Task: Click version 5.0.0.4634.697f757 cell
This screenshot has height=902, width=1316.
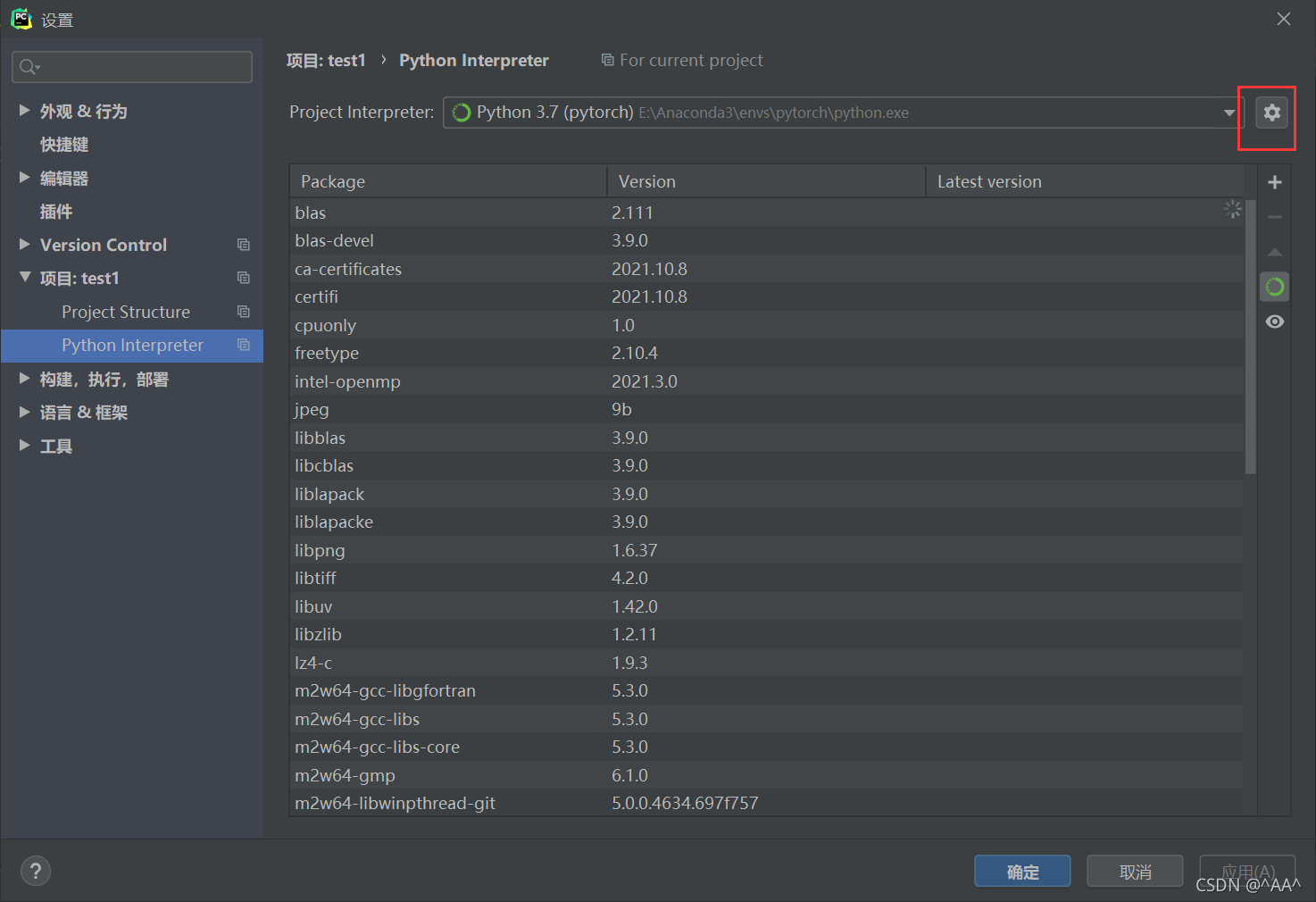Action: point(685,803)
